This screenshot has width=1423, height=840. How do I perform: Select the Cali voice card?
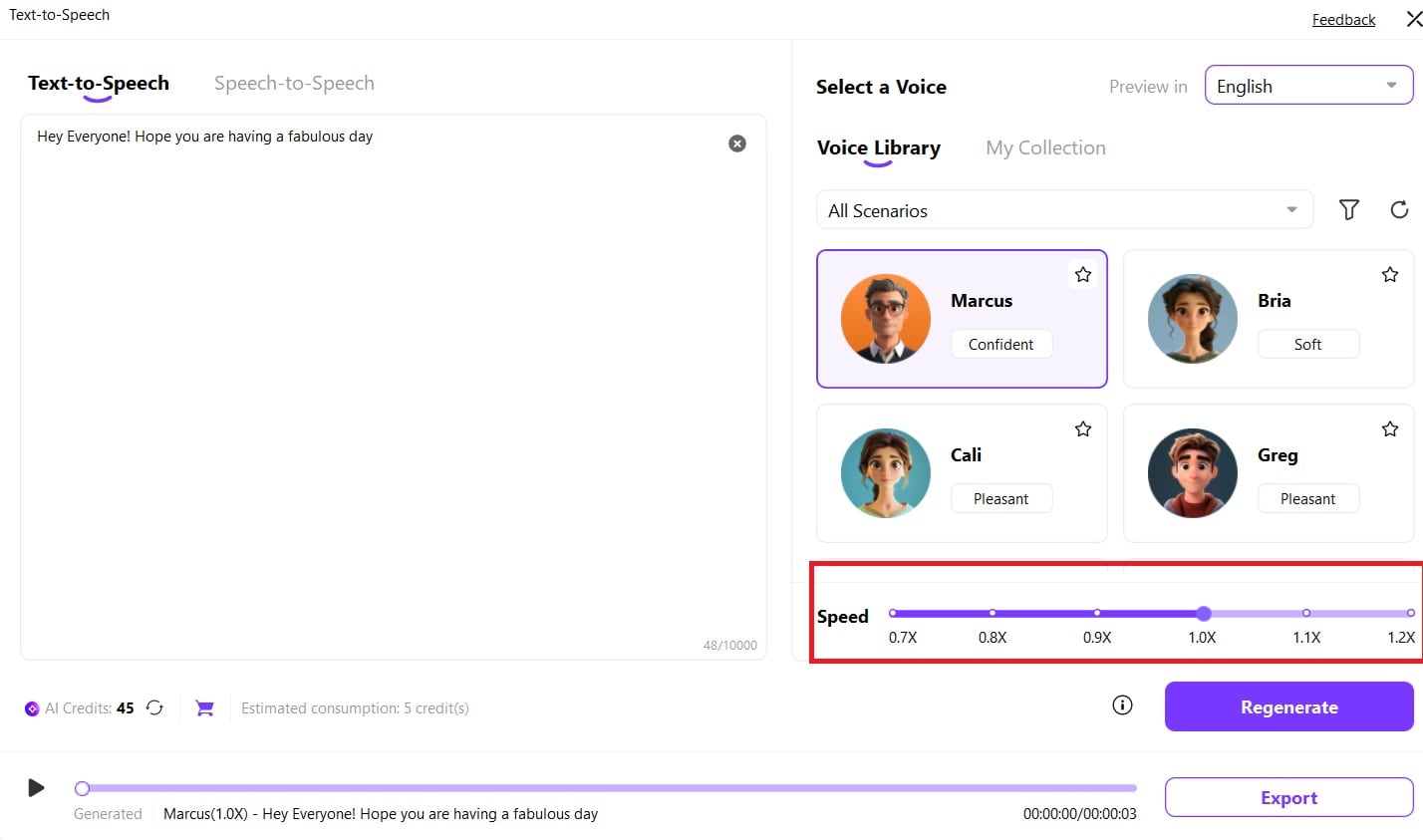click(x=962, y=473)
